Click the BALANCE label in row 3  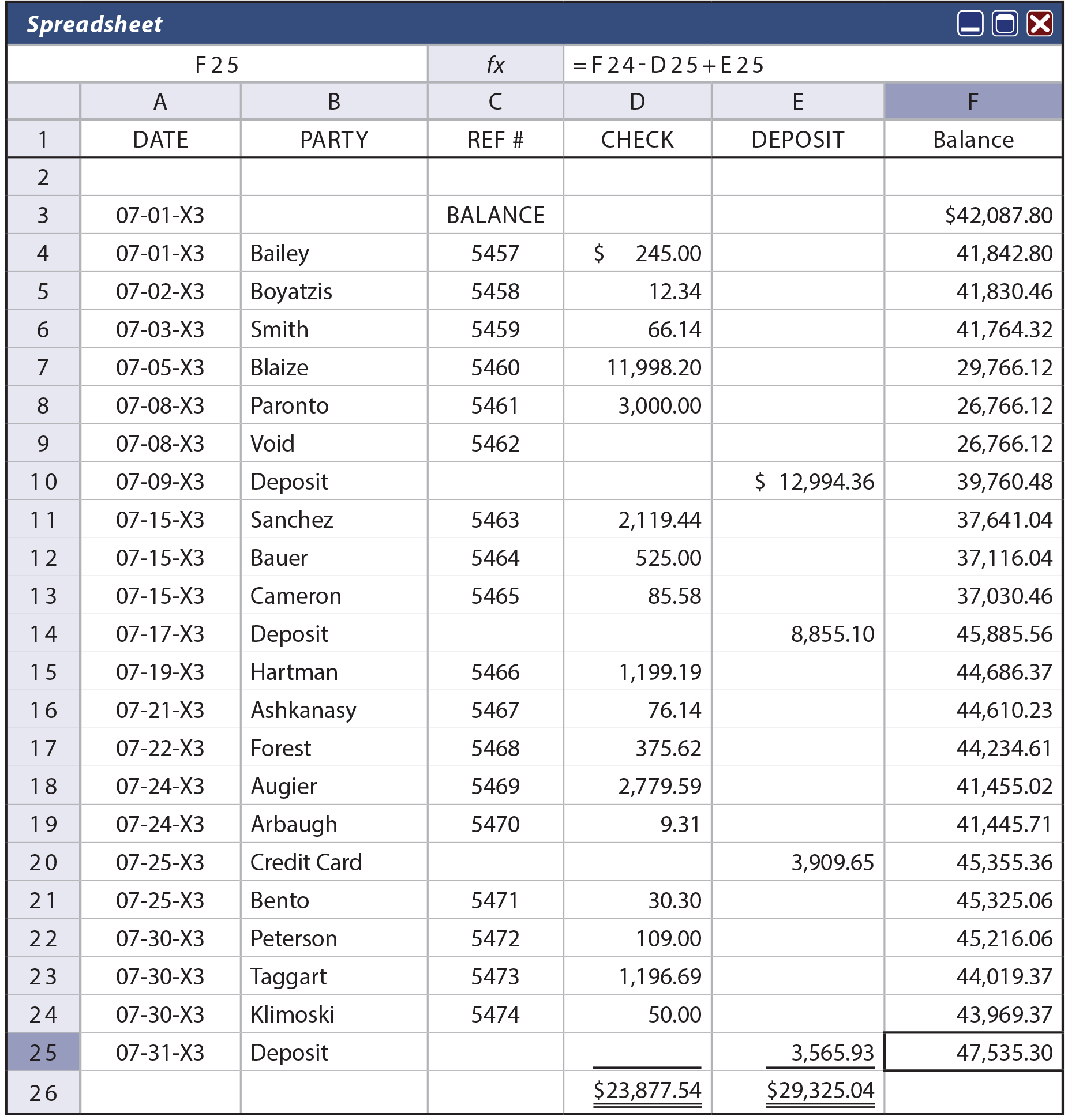pyautogui.click(x=496, y=215)
